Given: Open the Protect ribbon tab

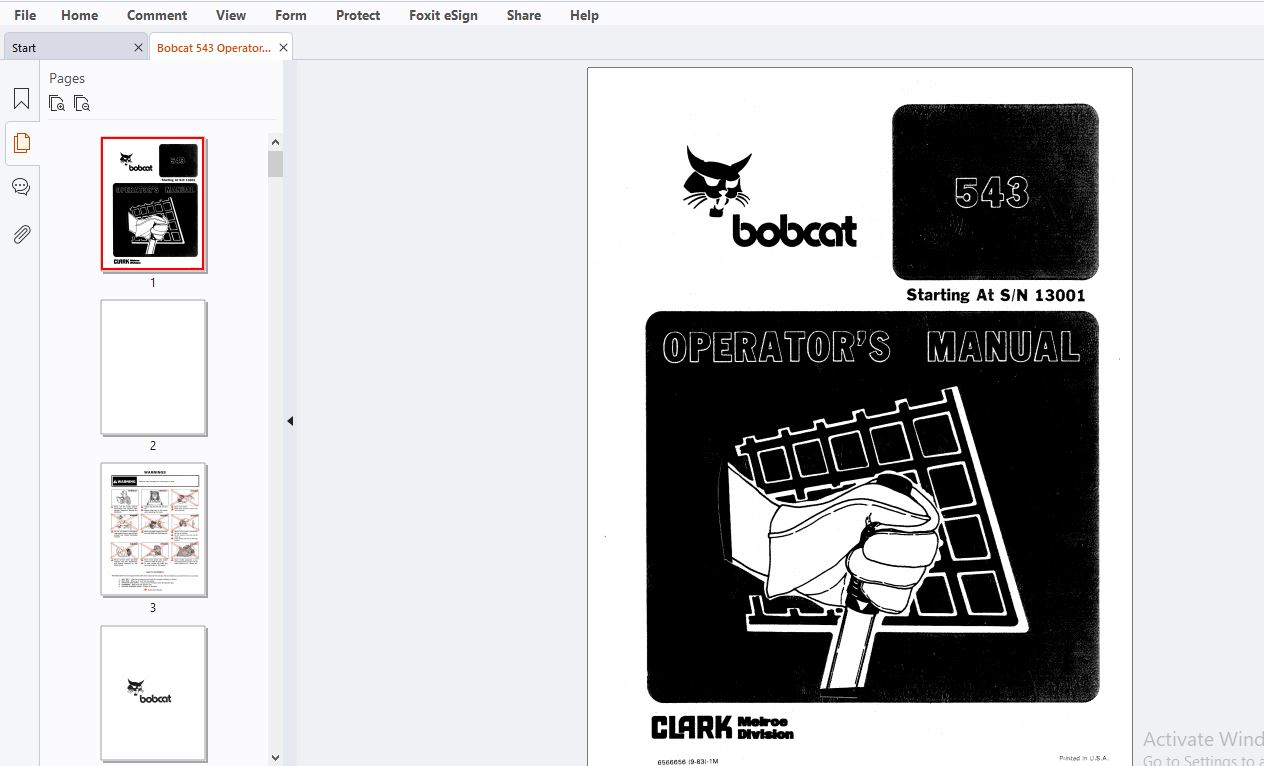Looking at the screenshot, I should 358,15.
